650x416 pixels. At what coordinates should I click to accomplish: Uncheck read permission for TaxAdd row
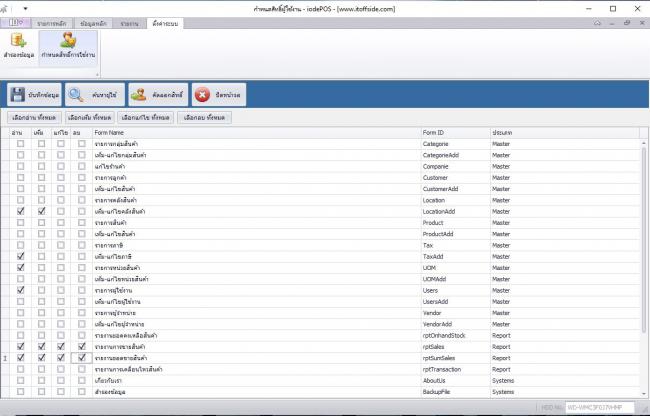[20, 256]
